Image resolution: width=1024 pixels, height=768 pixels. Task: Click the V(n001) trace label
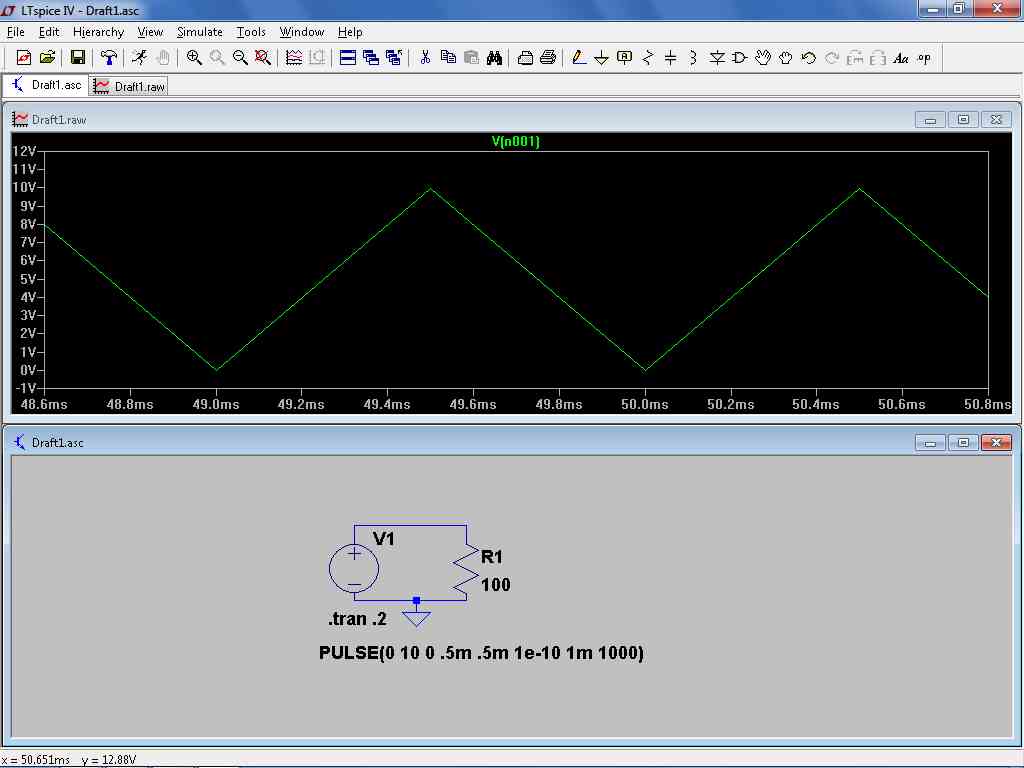coord(515,142)
